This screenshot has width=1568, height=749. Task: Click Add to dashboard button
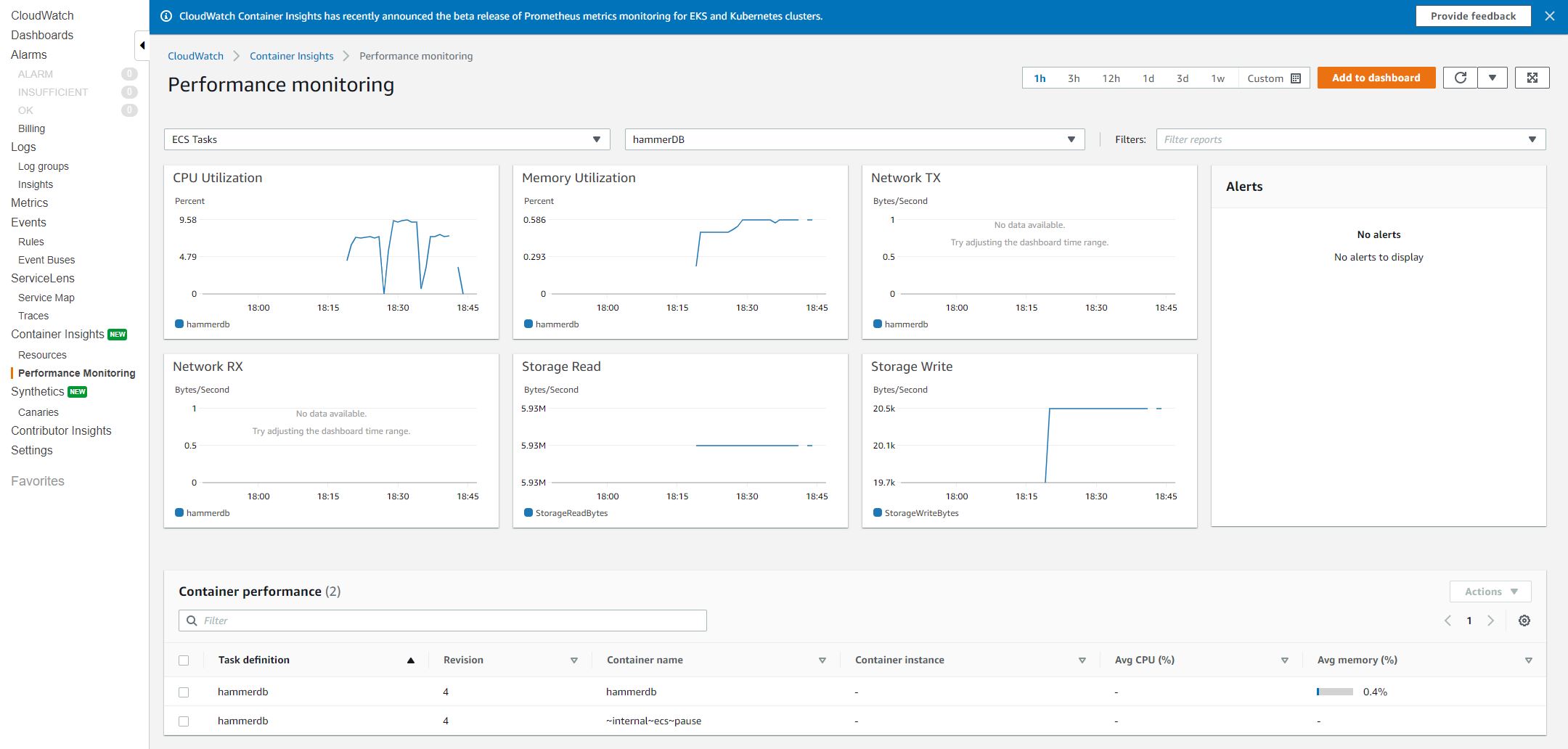pyautogui.click(x=1376, y=78)
